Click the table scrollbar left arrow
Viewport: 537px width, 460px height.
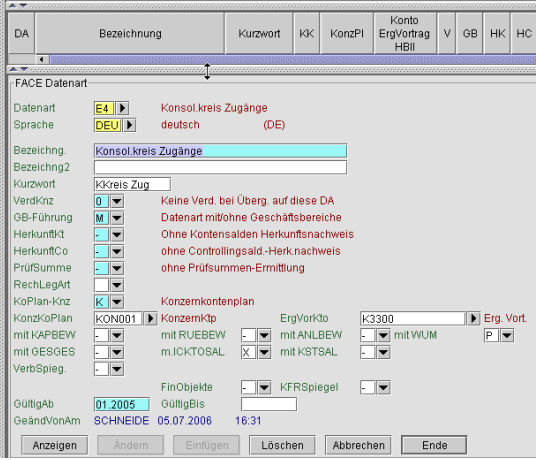tap(42, 60)
